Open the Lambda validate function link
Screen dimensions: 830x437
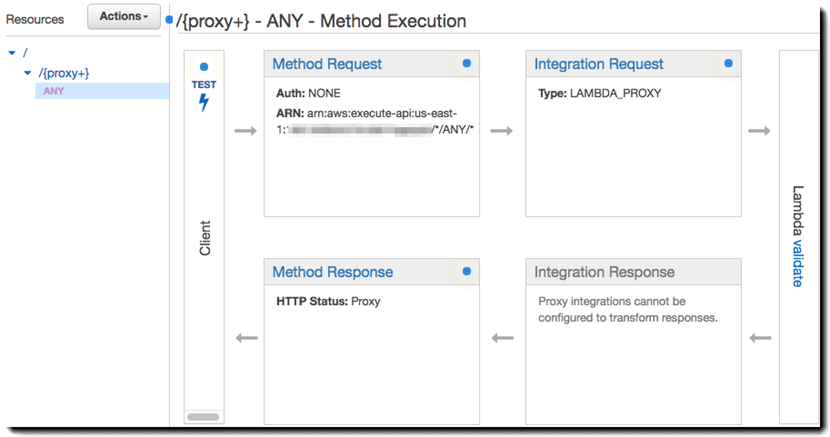(797, 262)
